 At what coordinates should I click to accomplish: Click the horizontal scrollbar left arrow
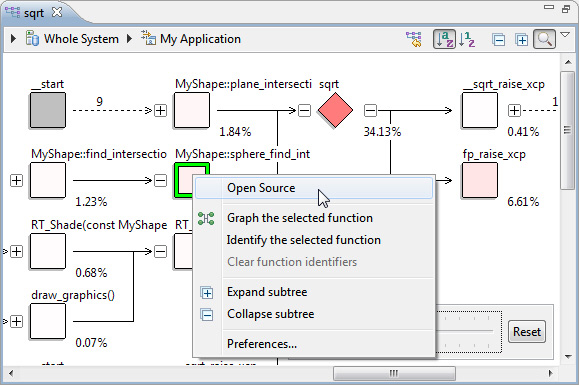pos(11,373)
